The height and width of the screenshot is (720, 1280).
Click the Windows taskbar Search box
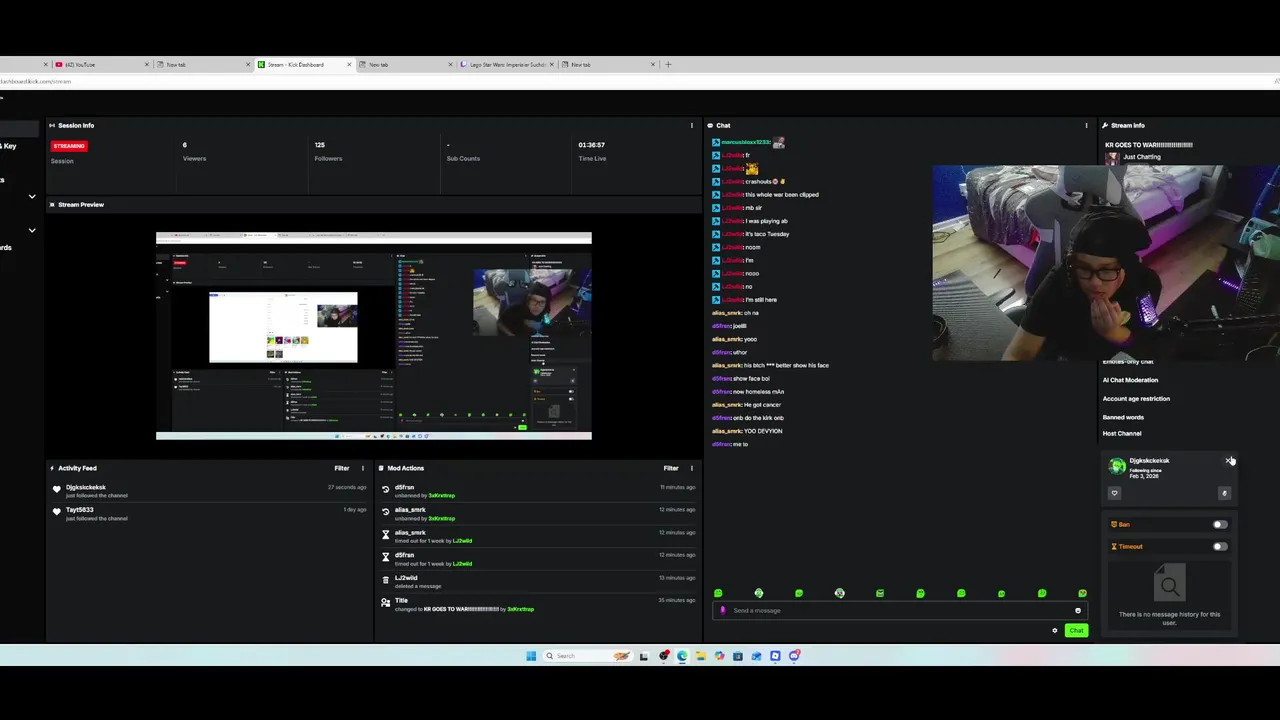click(587, 656)
